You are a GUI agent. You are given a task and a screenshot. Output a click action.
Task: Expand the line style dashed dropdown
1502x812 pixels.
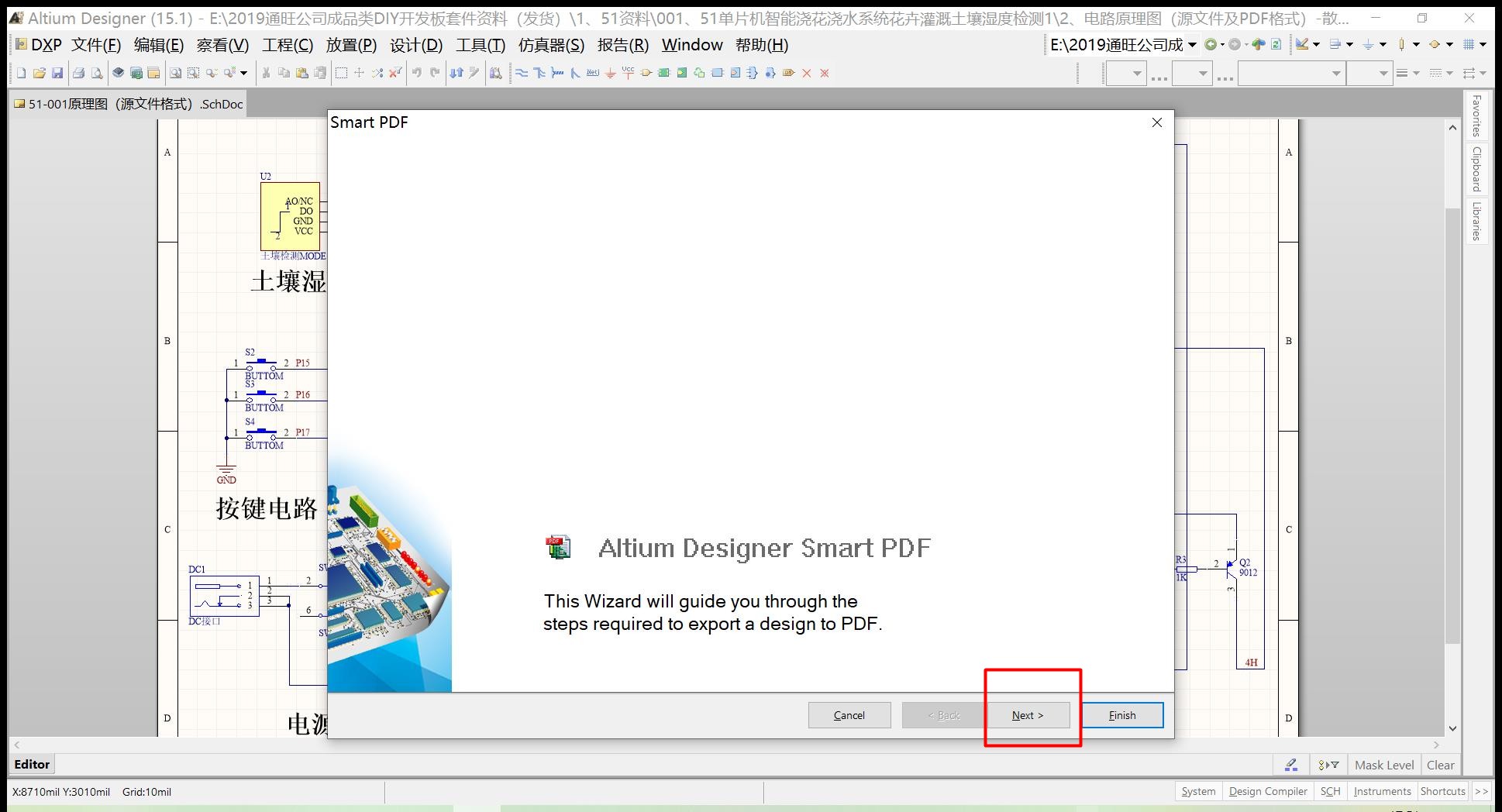coord(1449,73)
